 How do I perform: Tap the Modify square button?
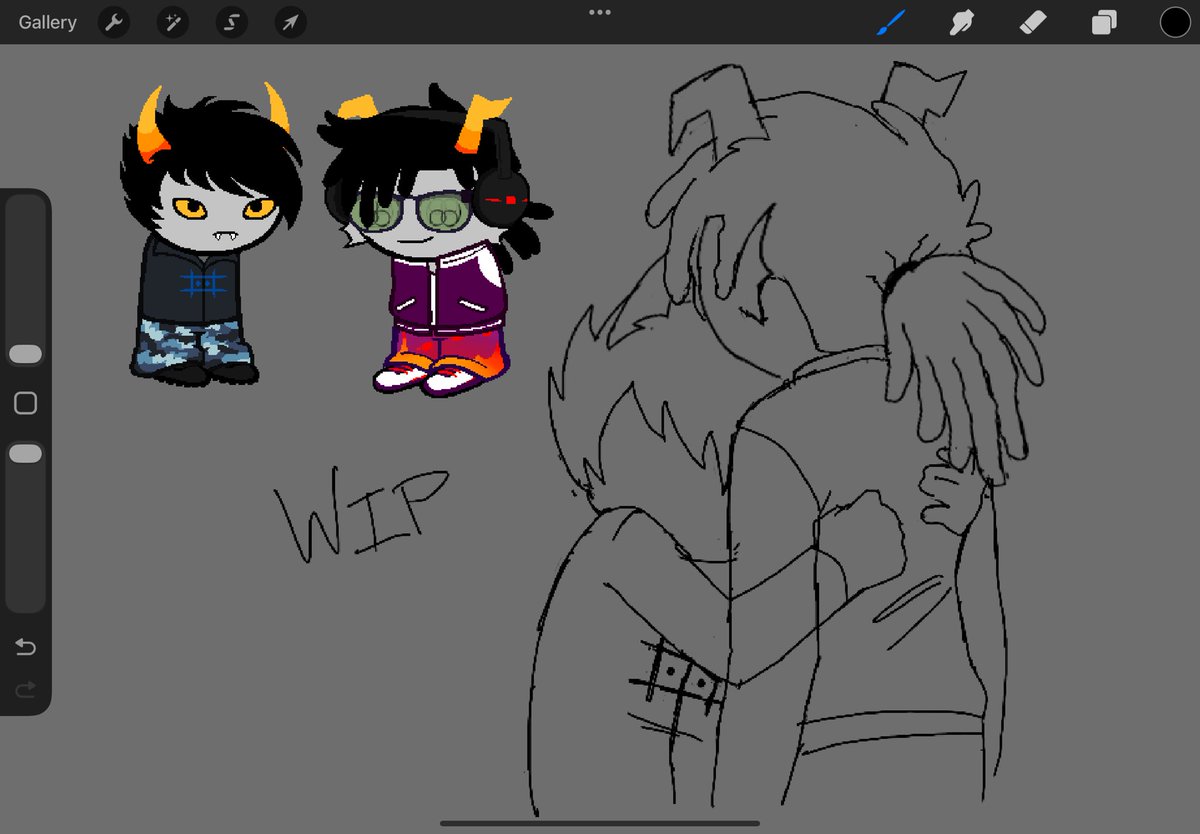(x=26, y=403)
